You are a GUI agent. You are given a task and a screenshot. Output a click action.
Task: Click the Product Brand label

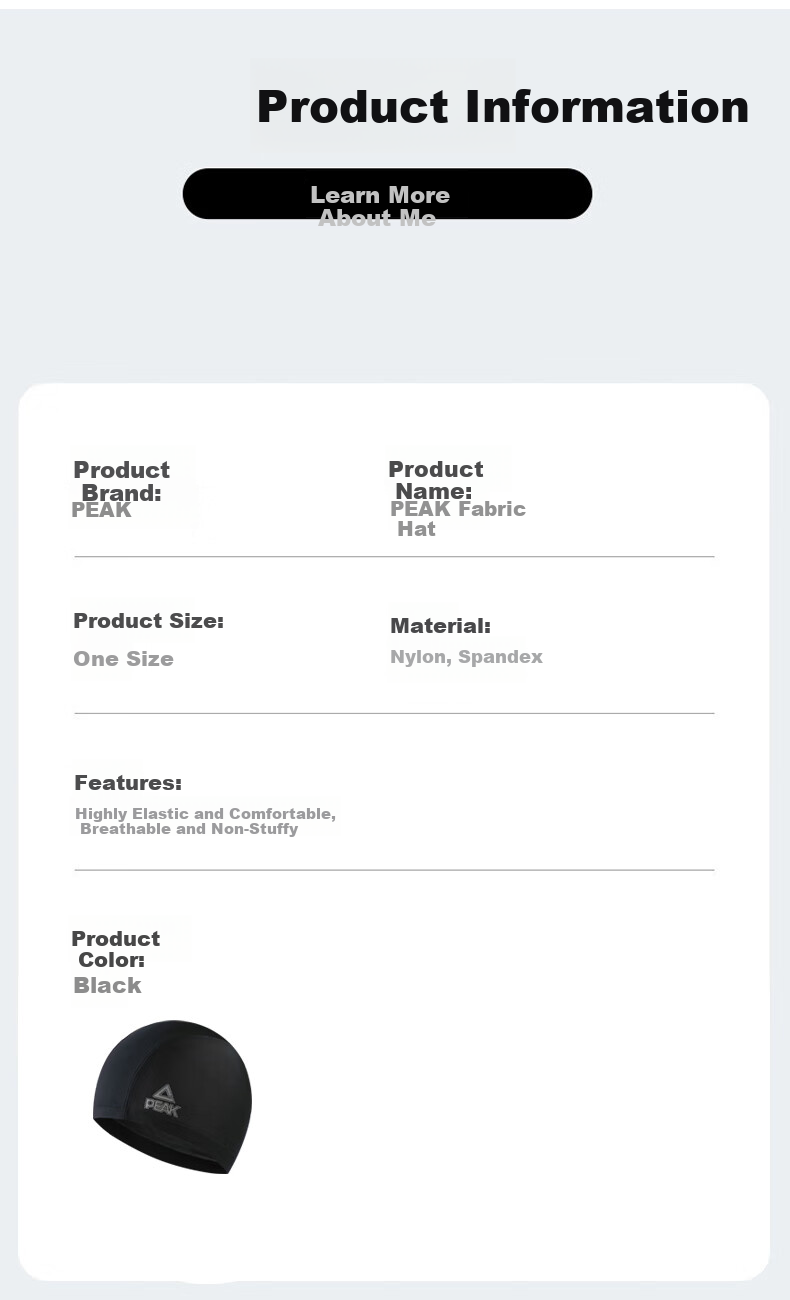(x=121, y=481)
